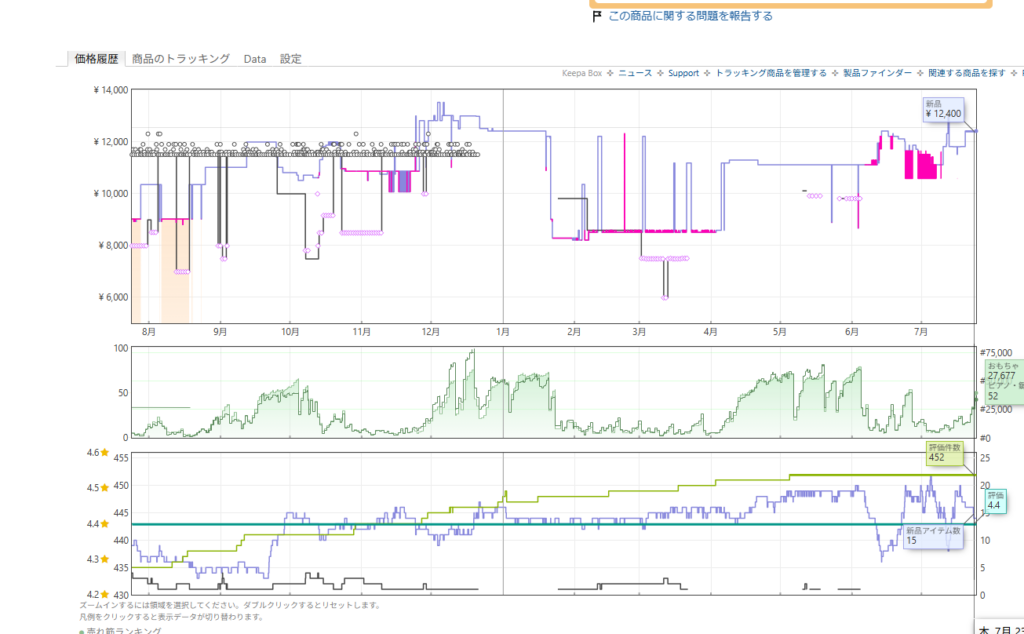Click the ¥ 14,000 axis label

pyautogui.click(x=110, y=90)
